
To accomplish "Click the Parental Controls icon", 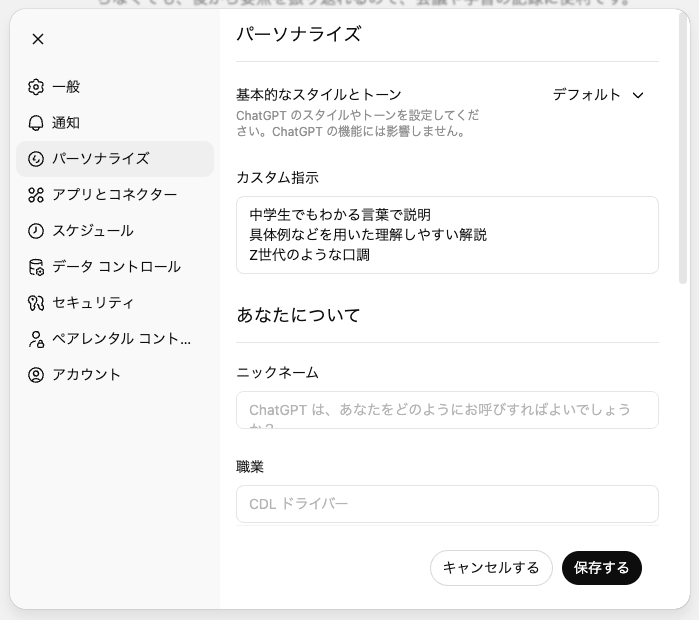I will tap(36, 339).
